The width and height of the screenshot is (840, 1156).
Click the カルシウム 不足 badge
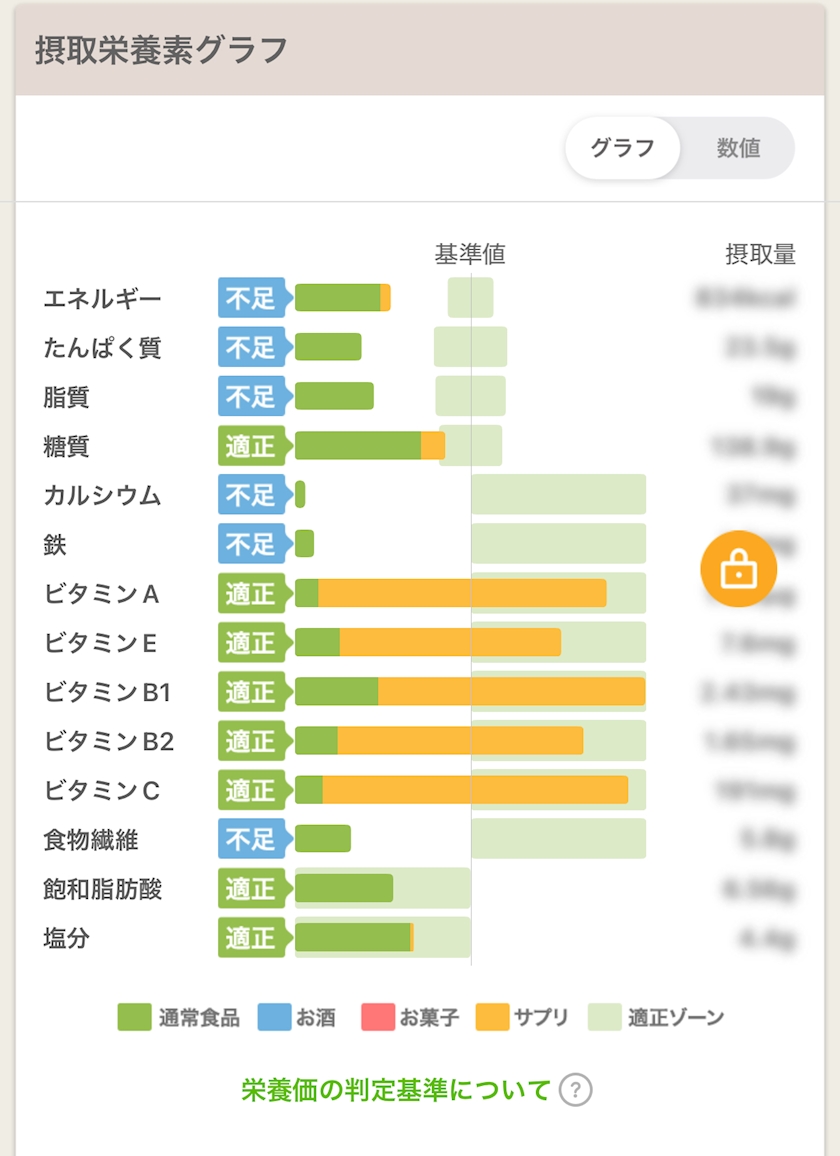click(250, 495)
